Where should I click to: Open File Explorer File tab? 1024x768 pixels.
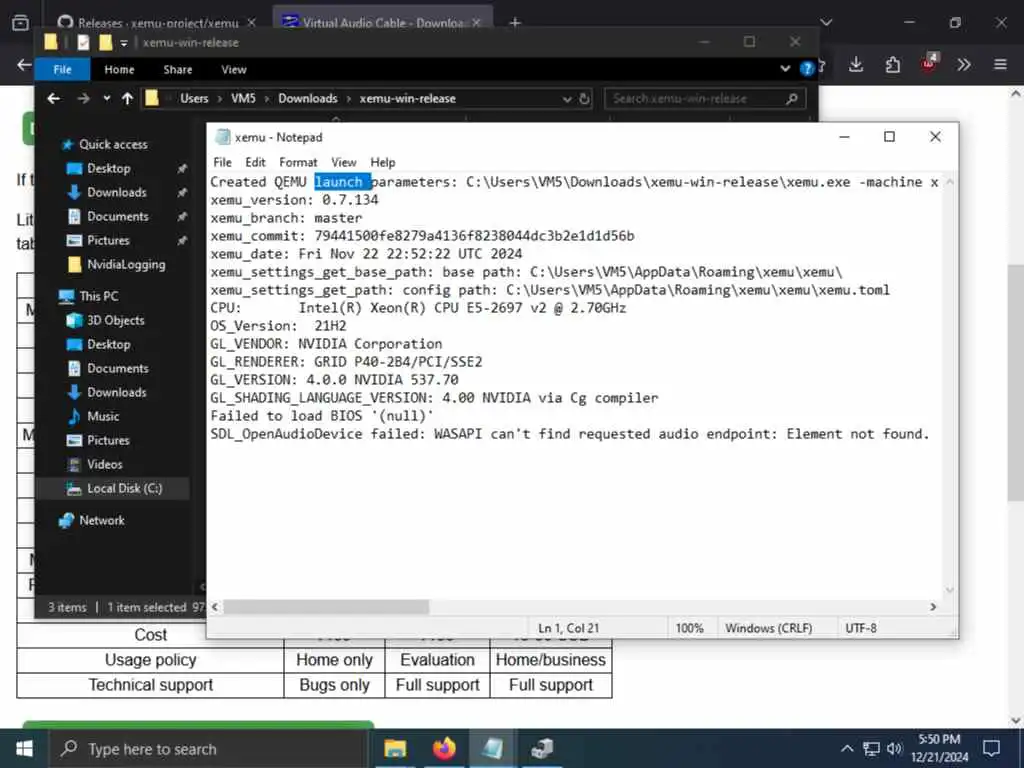pos(63,69)
